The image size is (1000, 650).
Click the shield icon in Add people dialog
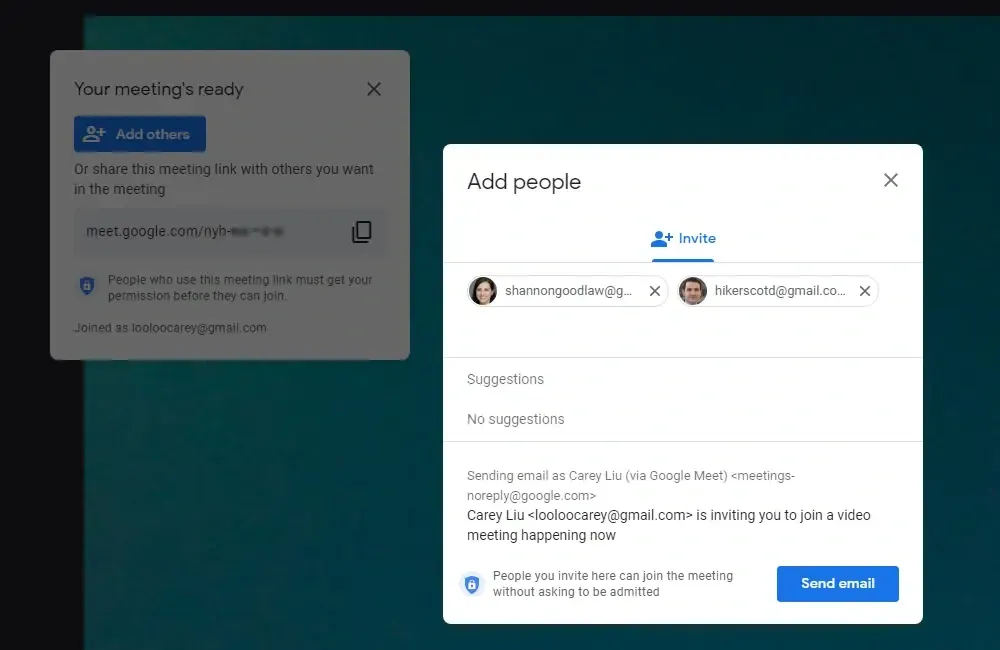pos(472,584)
